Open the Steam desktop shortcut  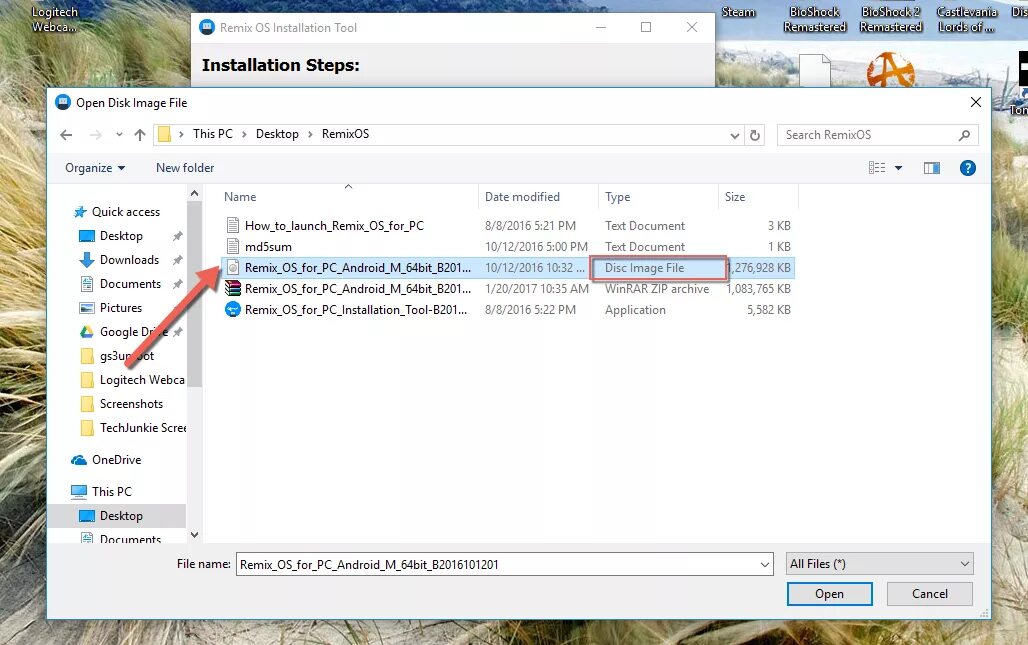tap(738, 12)
